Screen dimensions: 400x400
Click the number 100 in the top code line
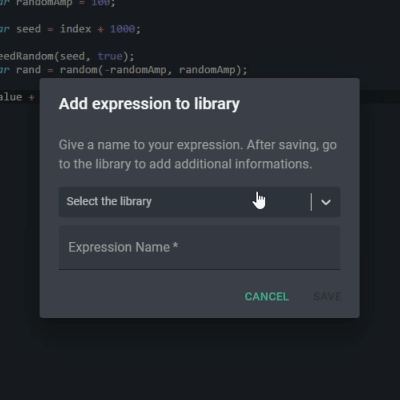101,3
